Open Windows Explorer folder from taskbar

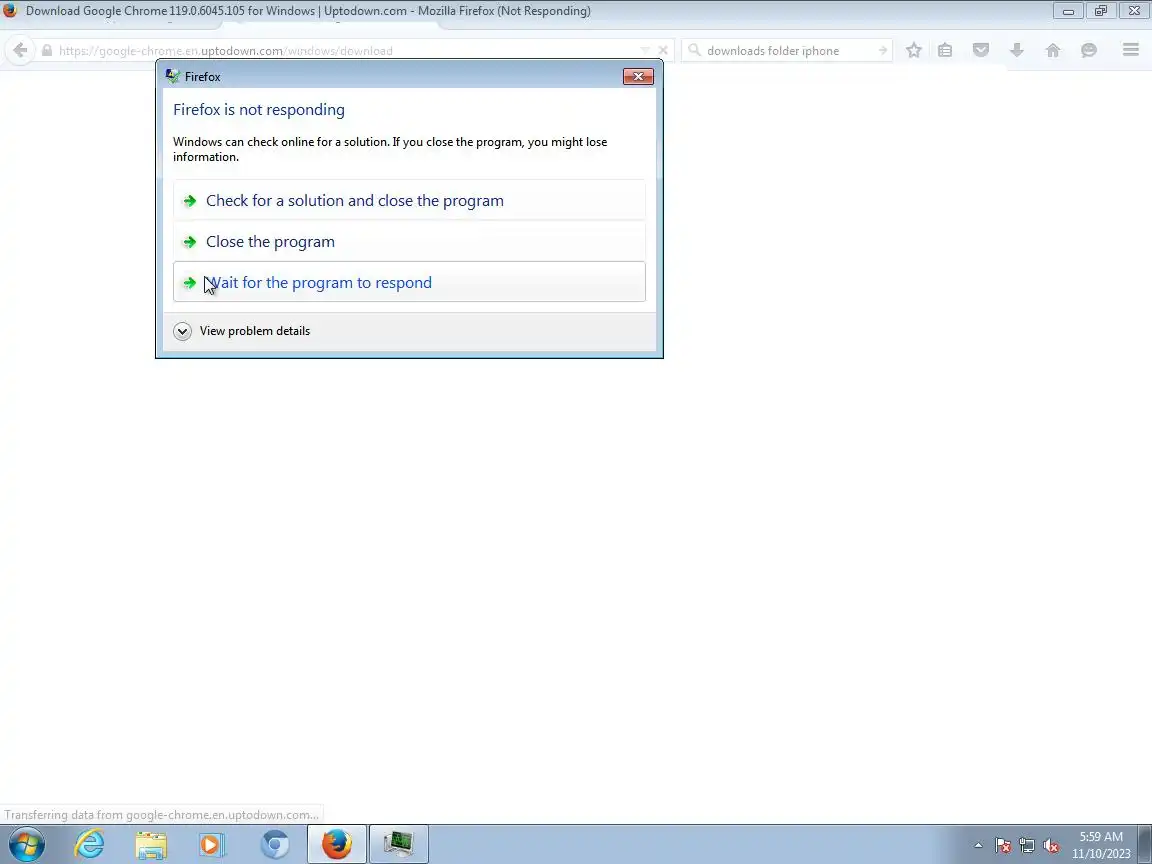pos(151,844)
